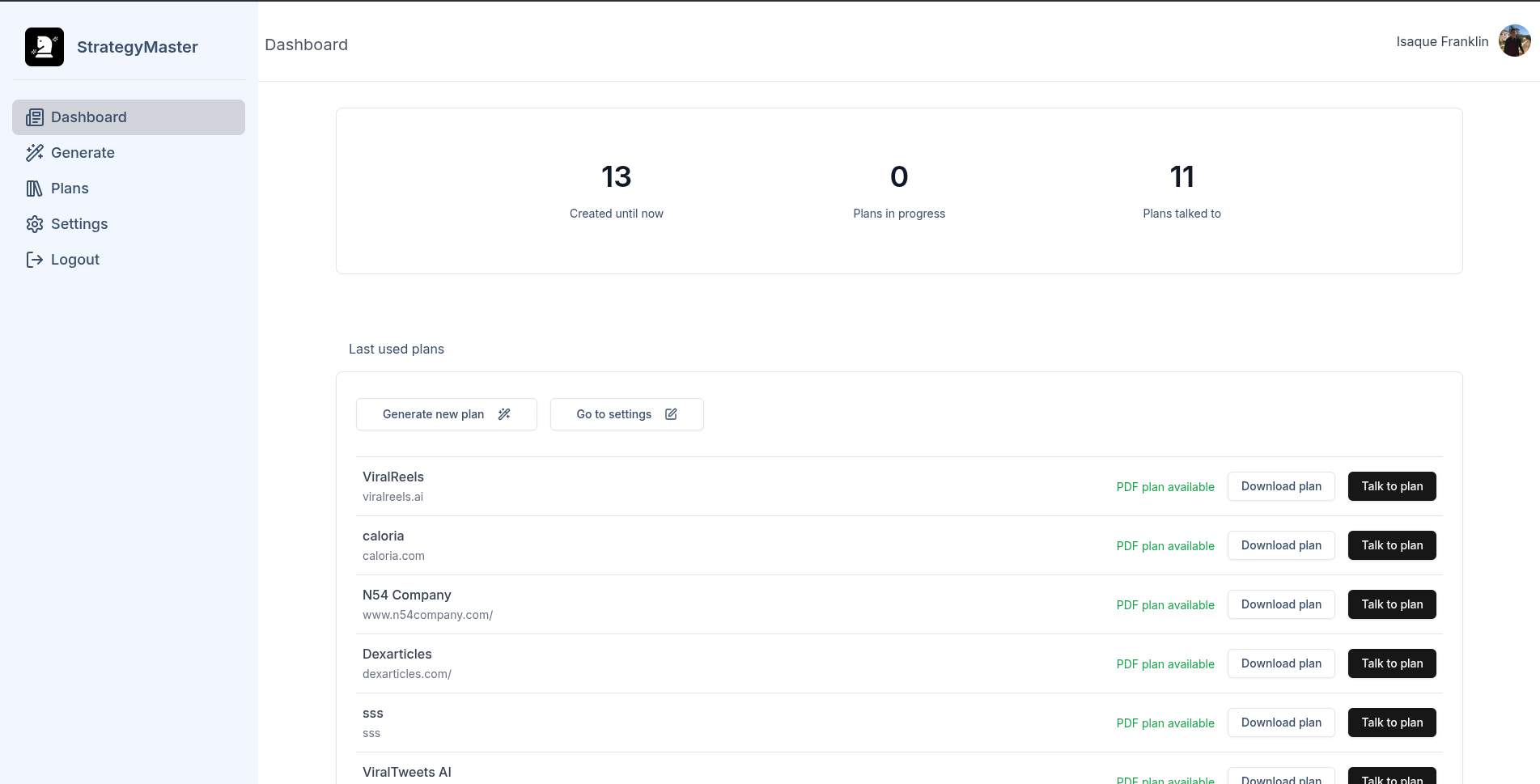Click the ViralReels plan title
Image resolution: width=1540 pixels, height=784 pixels.
(393, 477)
